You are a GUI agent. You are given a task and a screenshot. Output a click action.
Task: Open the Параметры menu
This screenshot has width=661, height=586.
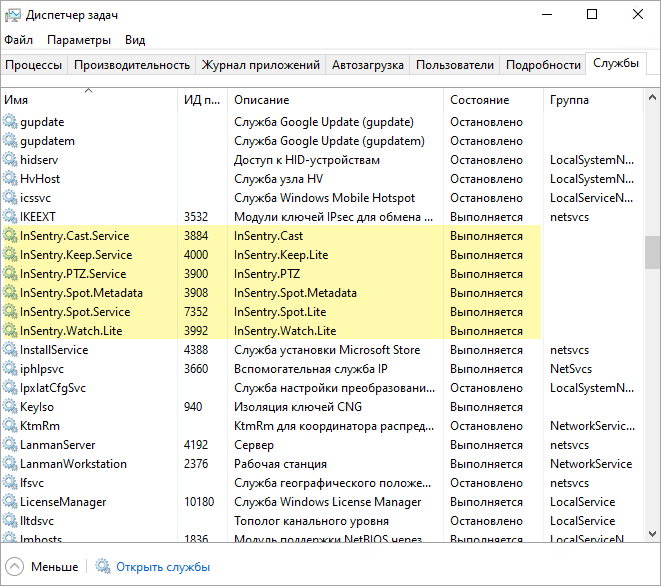pyautogui.click(x=79, y=40)
